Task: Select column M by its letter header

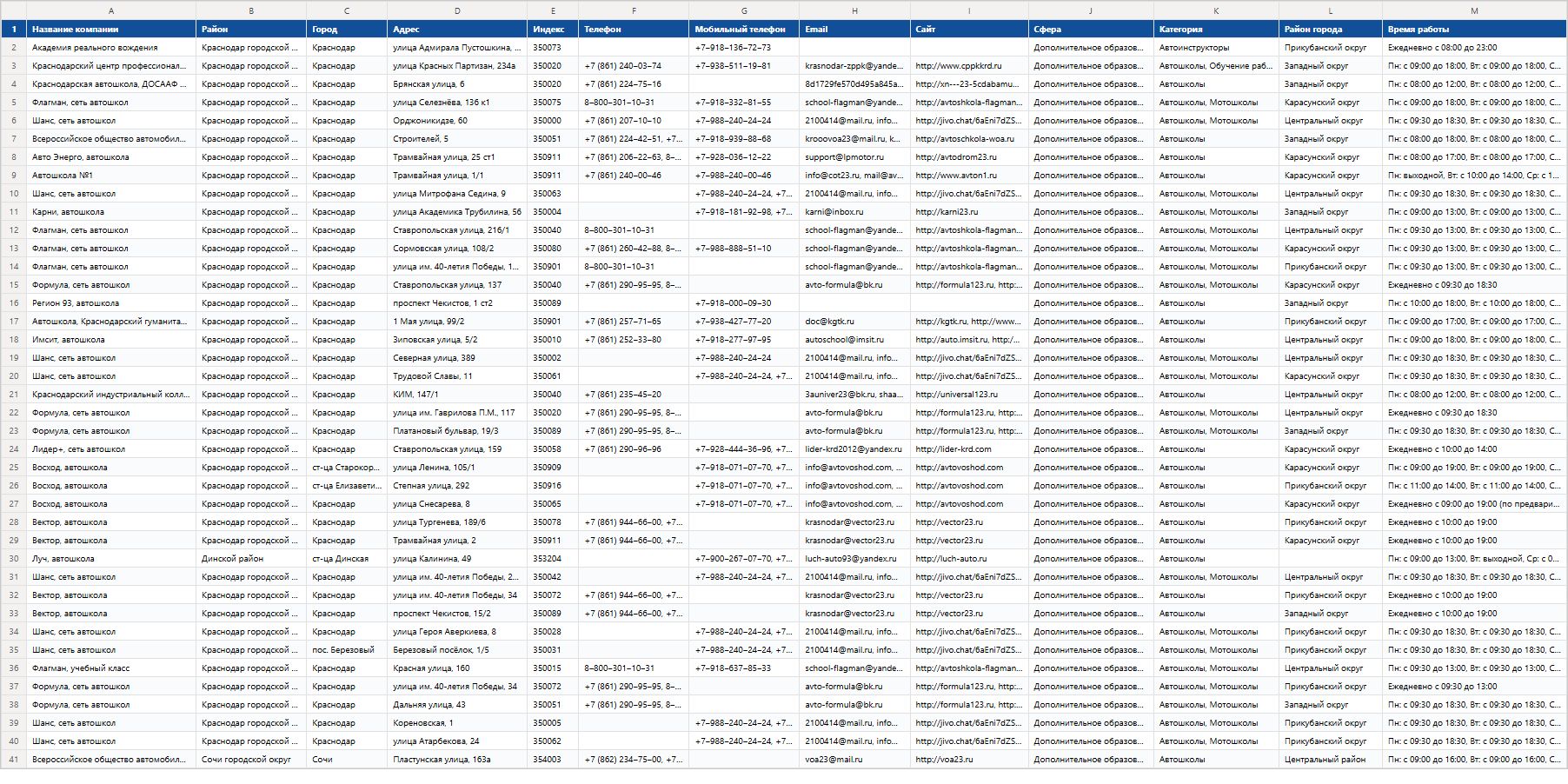Action: click(x=1474, y=10)
